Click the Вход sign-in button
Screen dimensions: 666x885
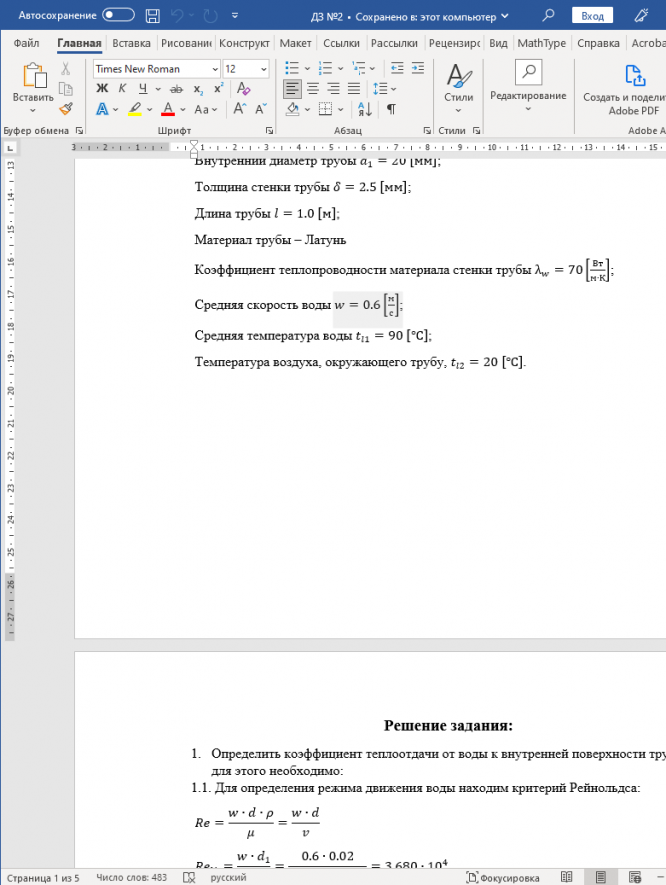click(x=592, y=16)
